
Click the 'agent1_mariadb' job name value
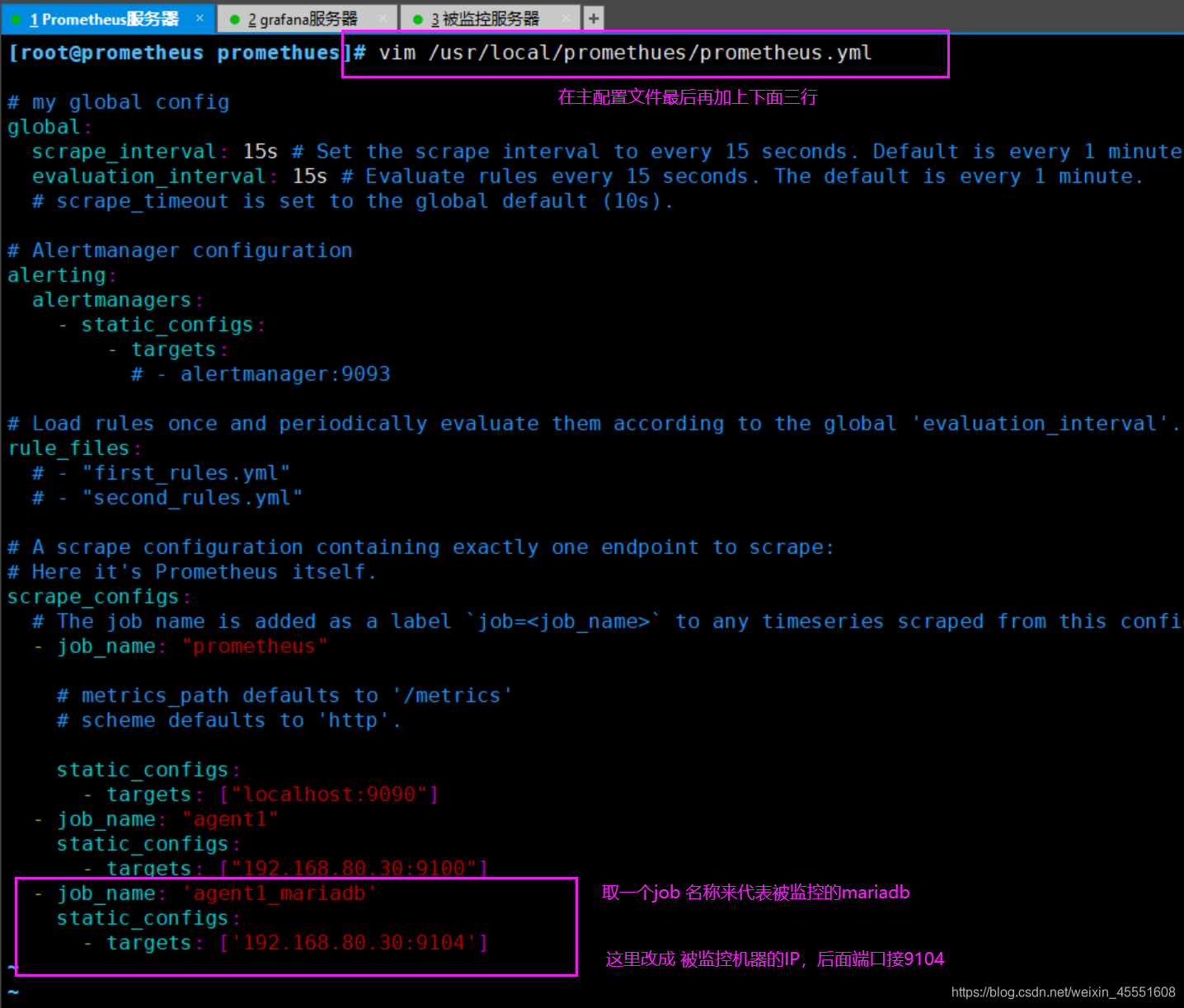[x=280, y=893]
